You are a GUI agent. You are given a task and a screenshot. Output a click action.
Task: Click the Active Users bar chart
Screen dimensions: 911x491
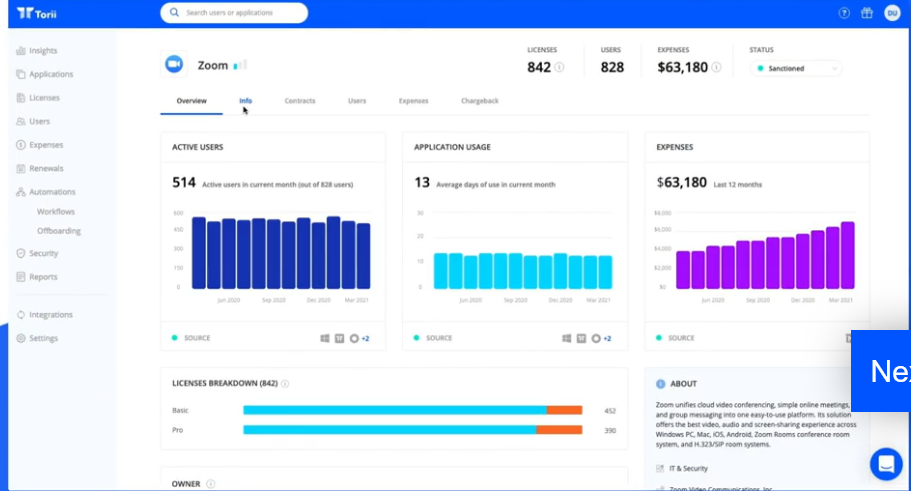[x=281, y=253]
